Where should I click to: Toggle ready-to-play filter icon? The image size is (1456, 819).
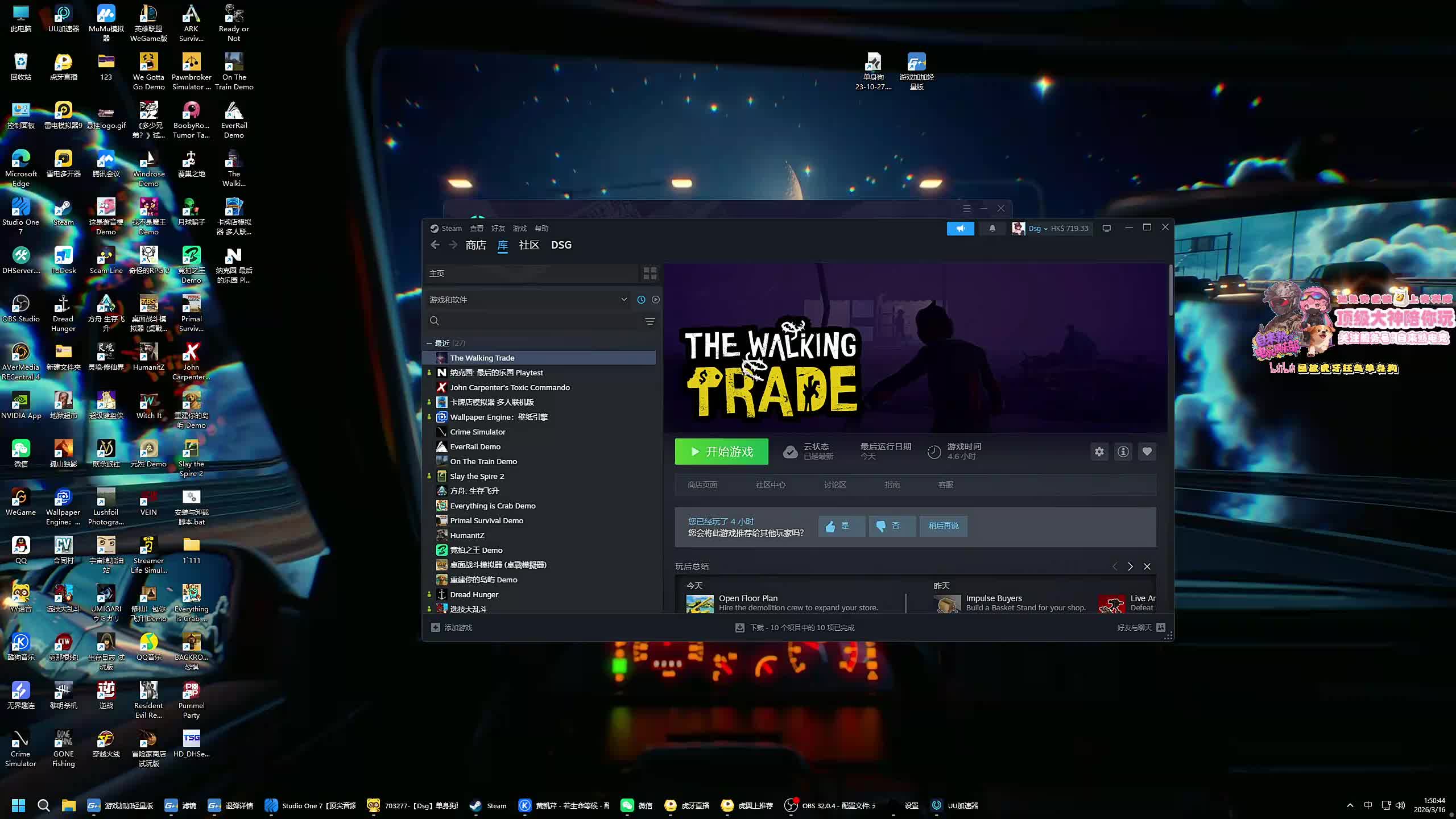[656, 300]
